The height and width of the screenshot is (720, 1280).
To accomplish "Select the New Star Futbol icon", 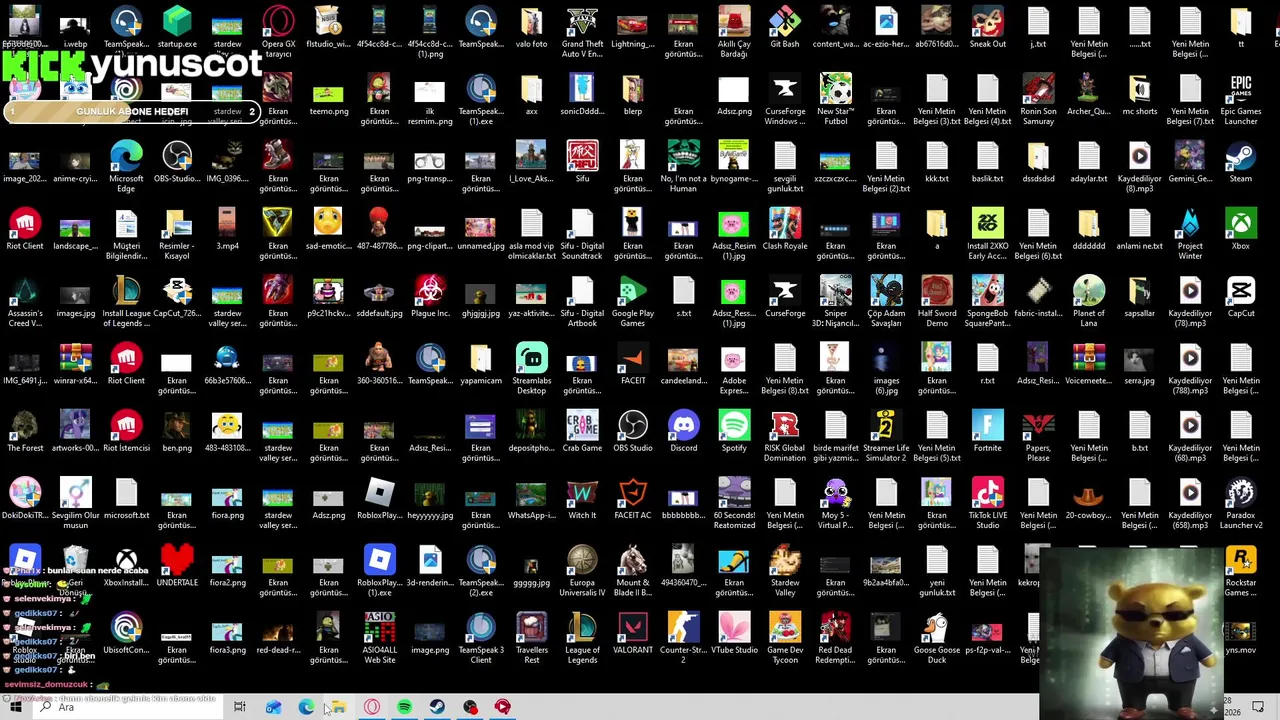I will (x=836, y=99).
